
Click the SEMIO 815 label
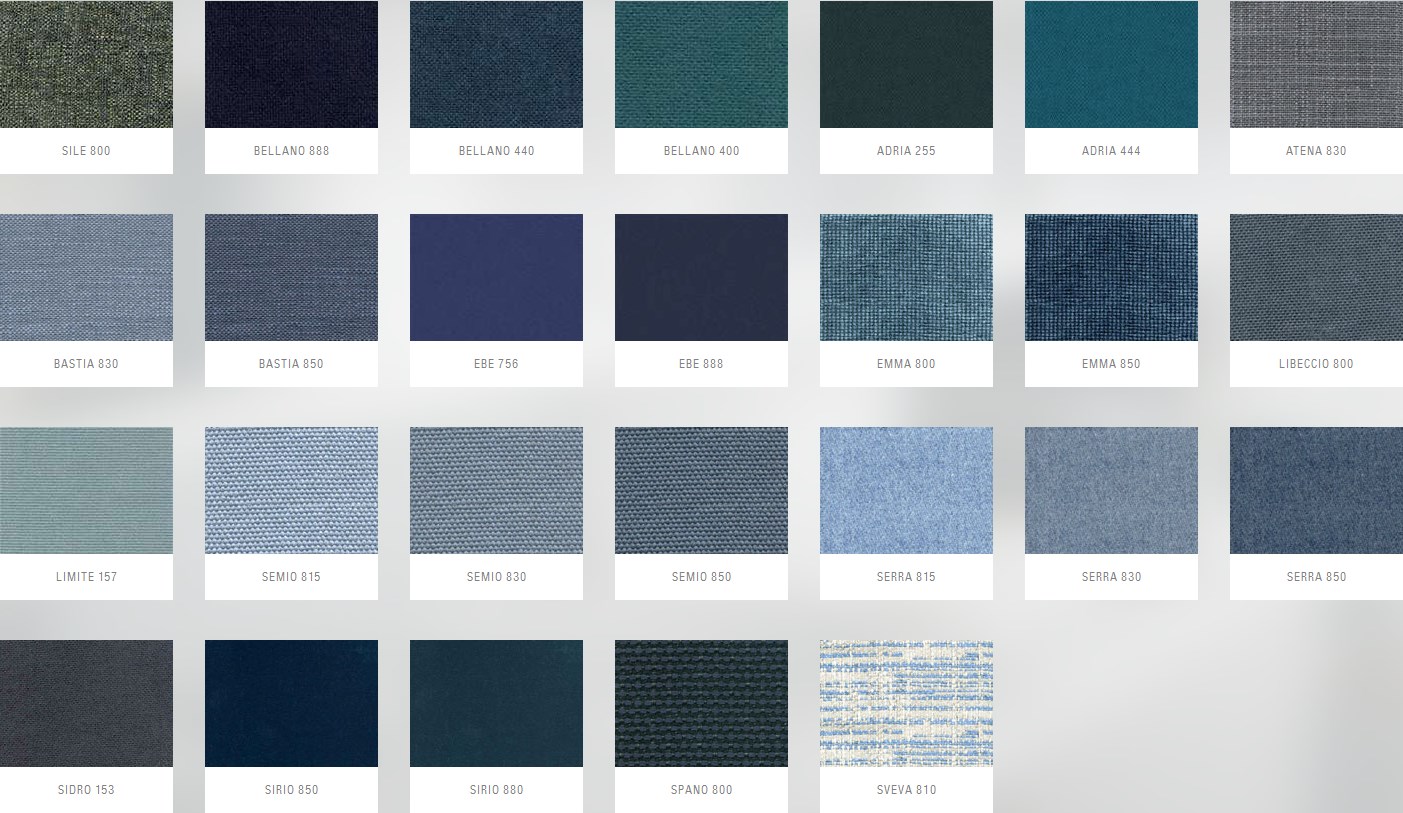pos(291,577)
